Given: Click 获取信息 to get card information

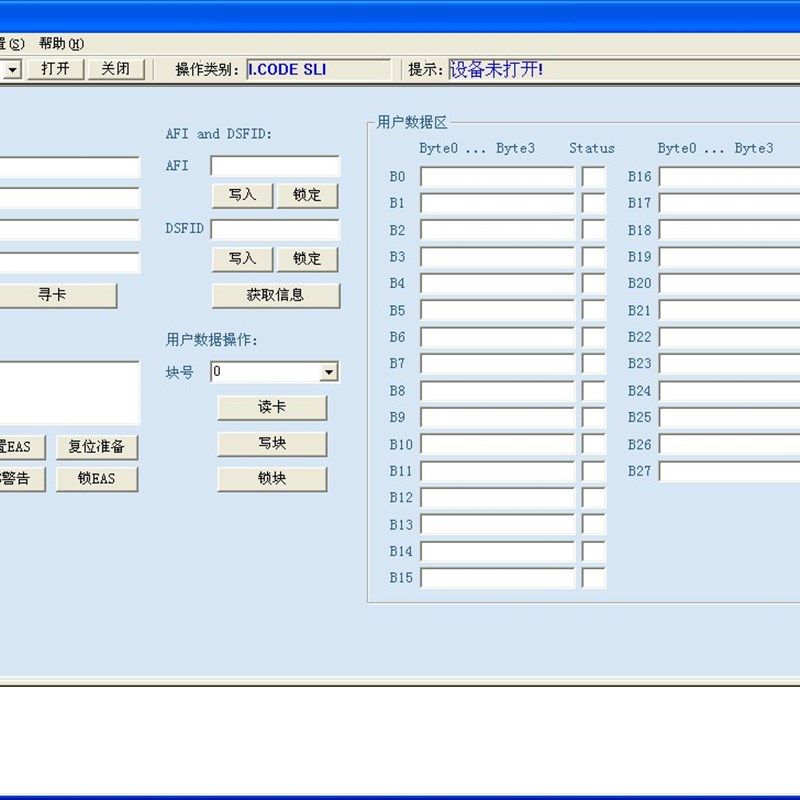Looking at the screenshot, I should point(274,296).
